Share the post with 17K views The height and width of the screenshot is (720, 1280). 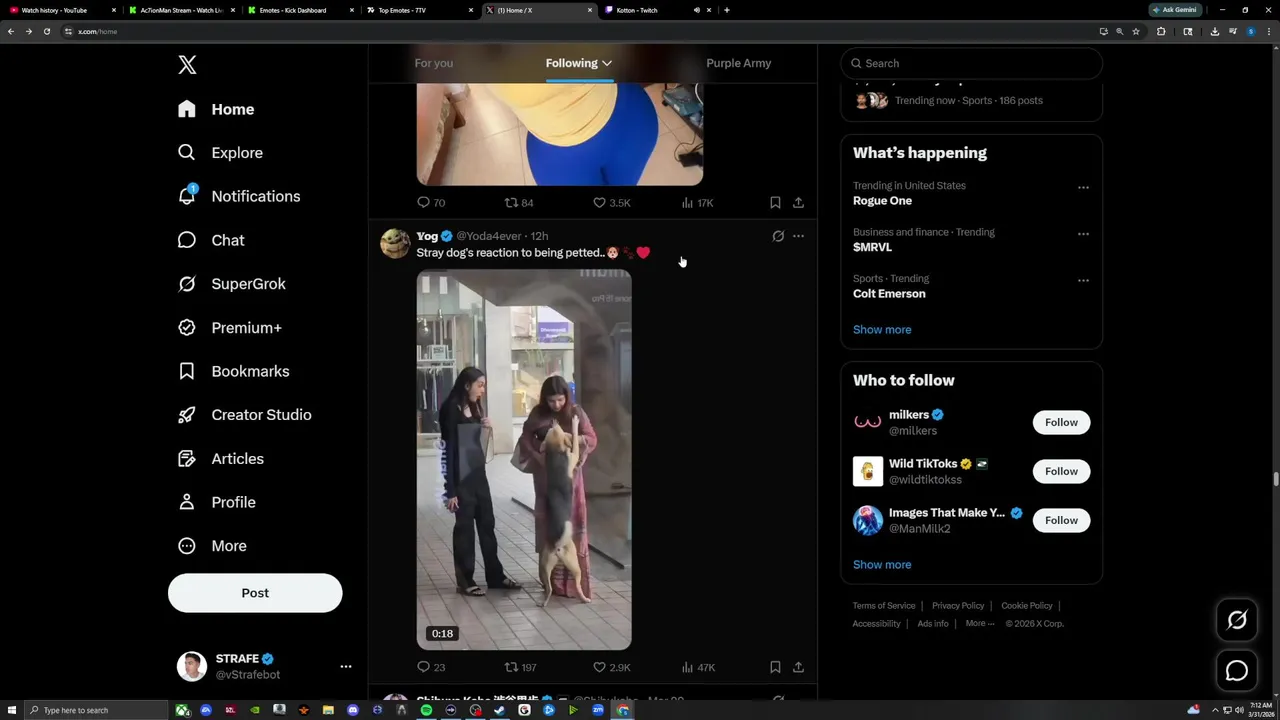(x=798, y=203)
